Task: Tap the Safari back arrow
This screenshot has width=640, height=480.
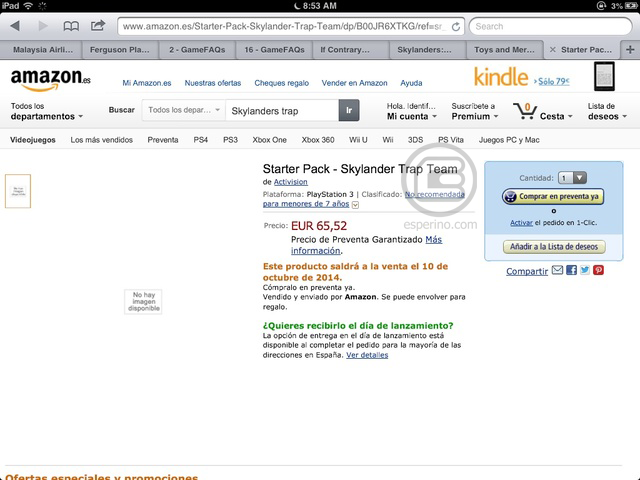Action: (x=17, y=26)
